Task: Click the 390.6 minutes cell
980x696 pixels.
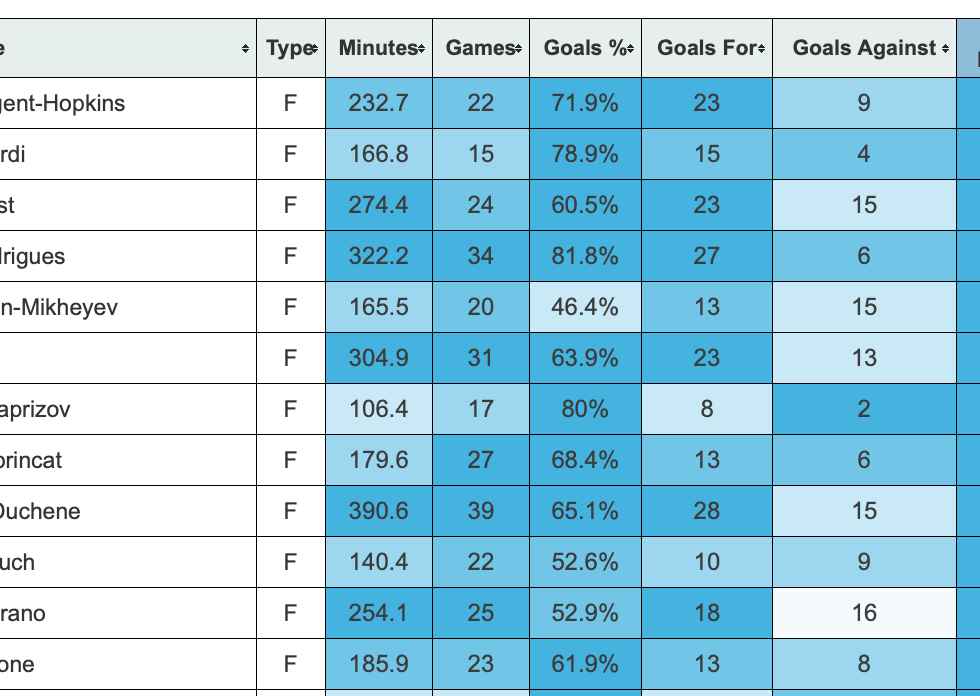Action: tap(378, 511)
